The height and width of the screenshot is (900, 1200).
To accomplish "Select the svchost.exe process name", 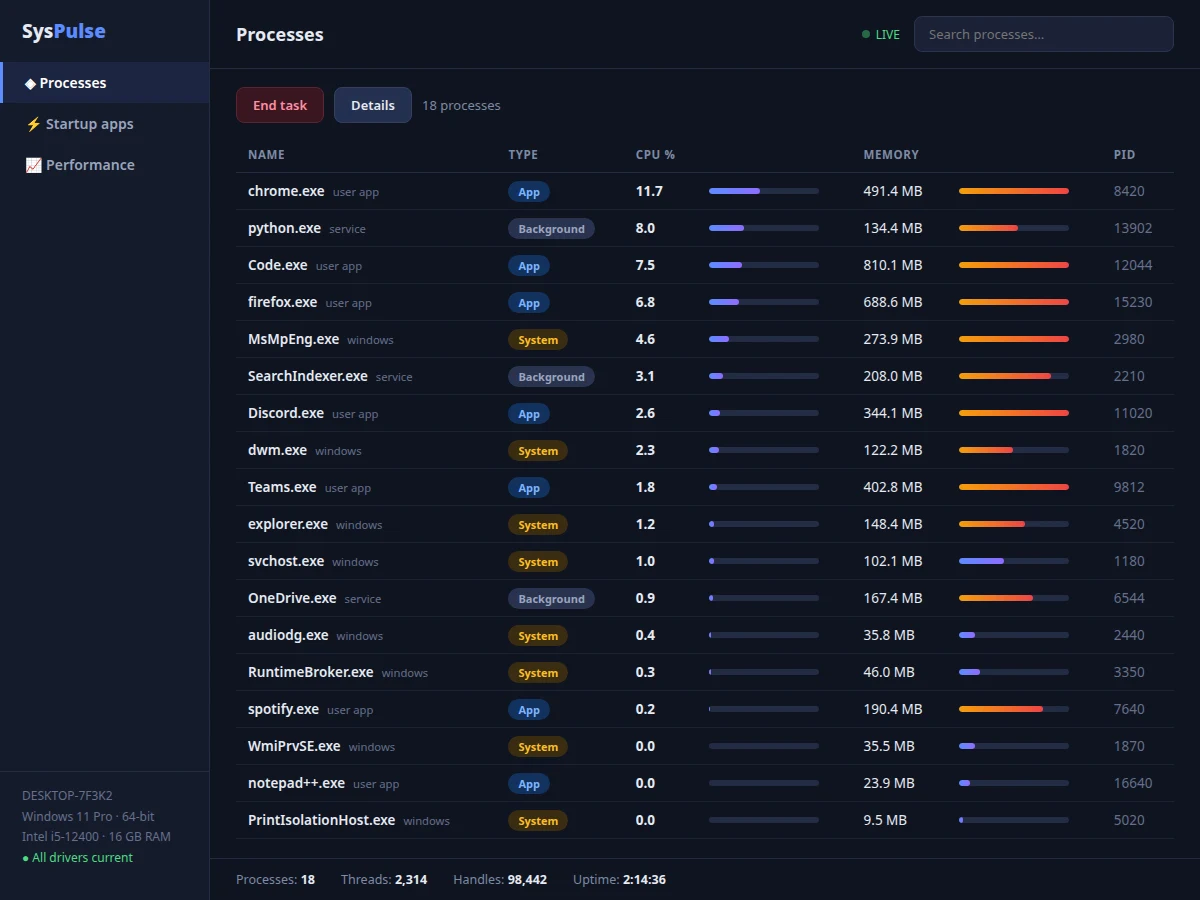I will [x=286, y=561].
